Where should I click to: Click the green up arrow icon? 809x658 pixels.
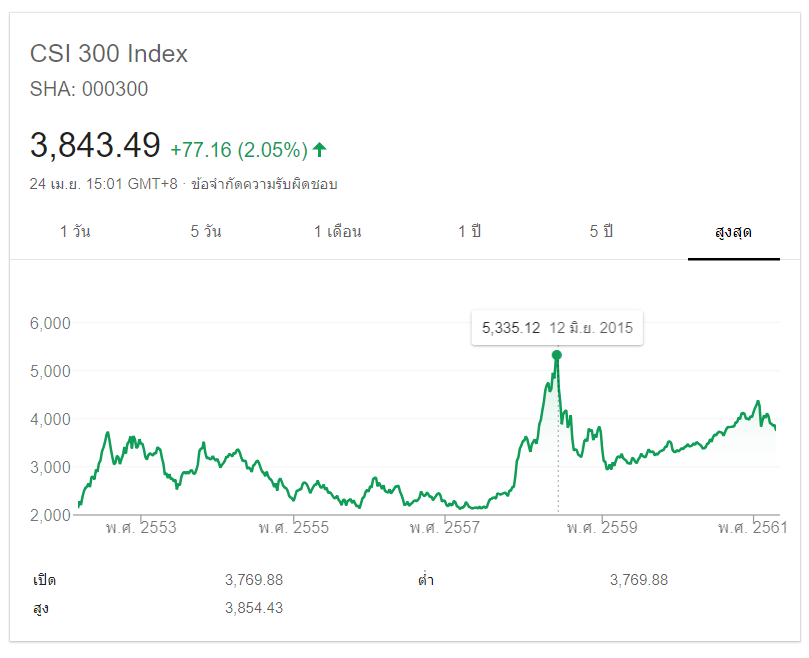[x=320, y=150]
